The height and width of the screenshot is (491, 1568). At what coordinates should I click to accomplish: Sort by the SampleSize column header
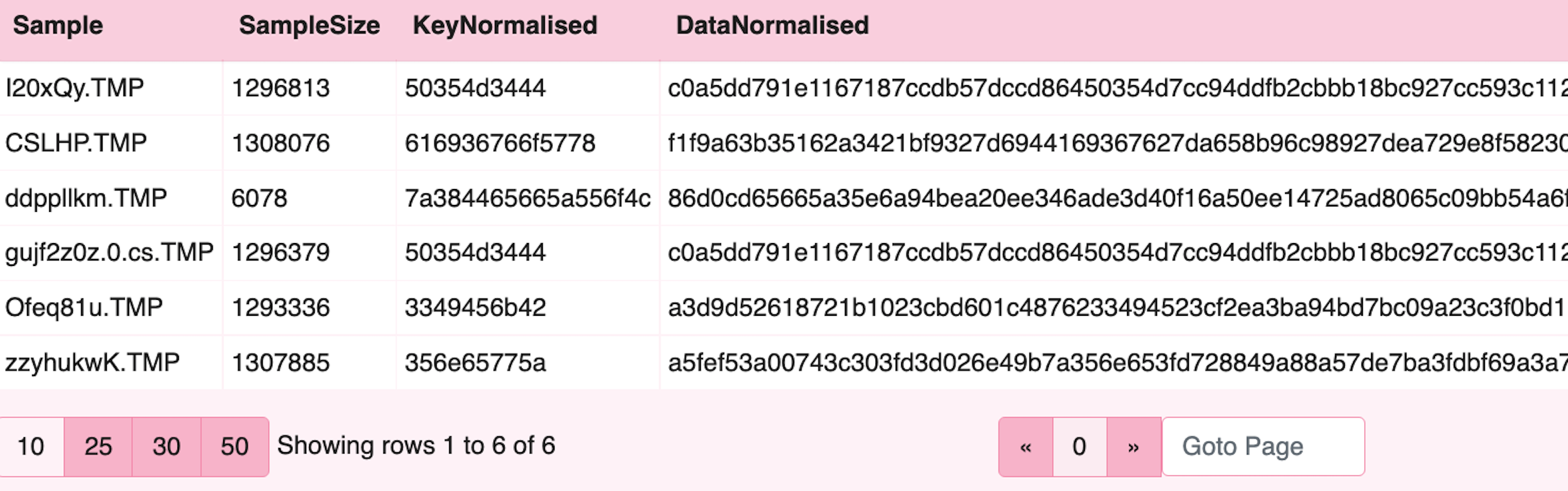click(308, 25)
